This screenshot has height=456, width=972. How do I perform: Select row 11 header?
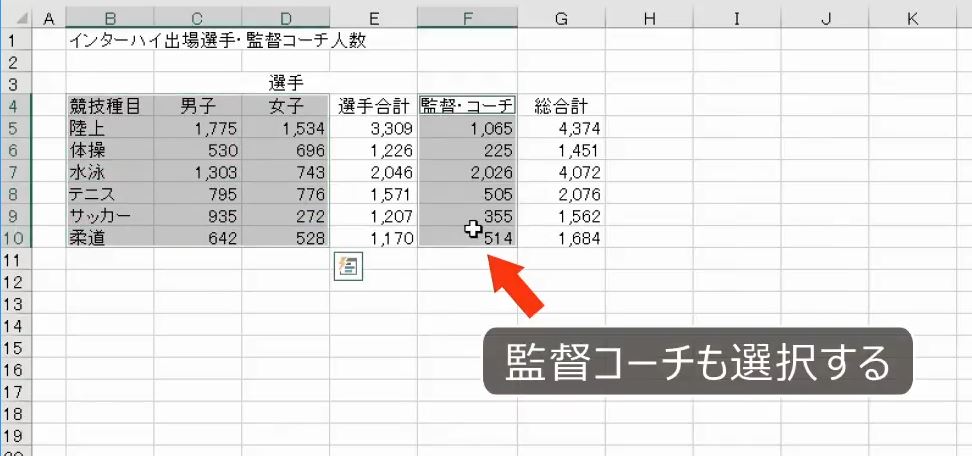click(x=17, y=260)
